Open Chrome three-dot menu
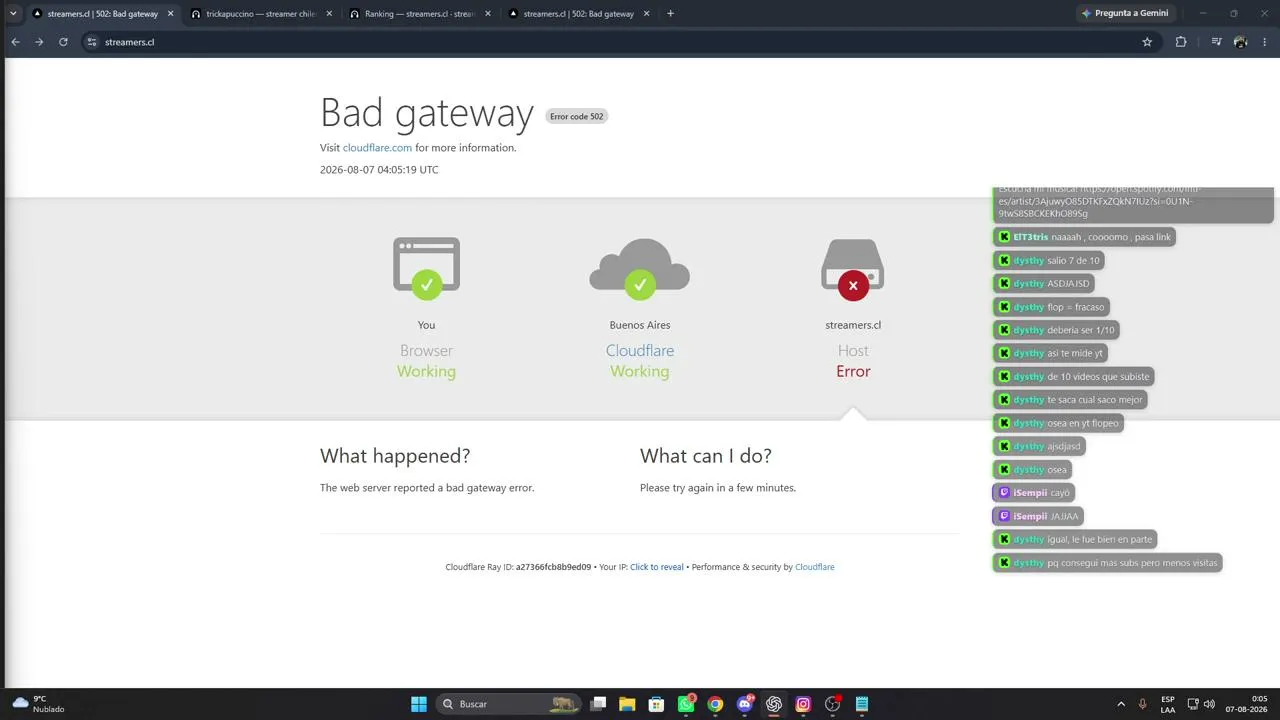The width and height of the screenshot is (1280, 720). click(1265, 42)
